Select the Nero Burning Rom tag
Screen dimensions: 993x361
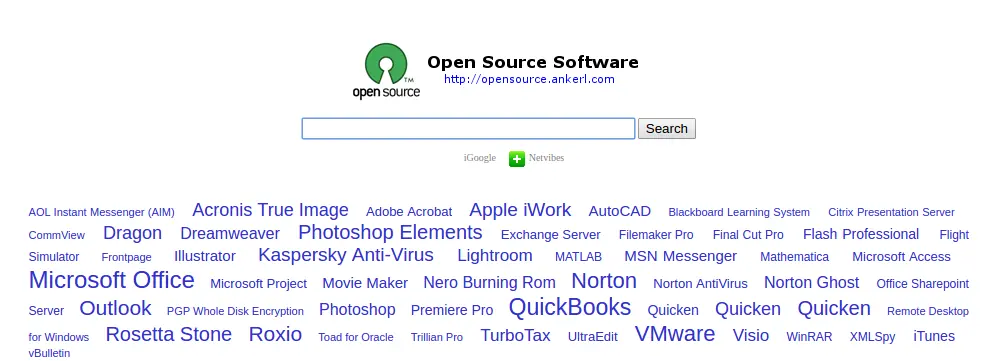pyautogui.click(x=490, y=282)
